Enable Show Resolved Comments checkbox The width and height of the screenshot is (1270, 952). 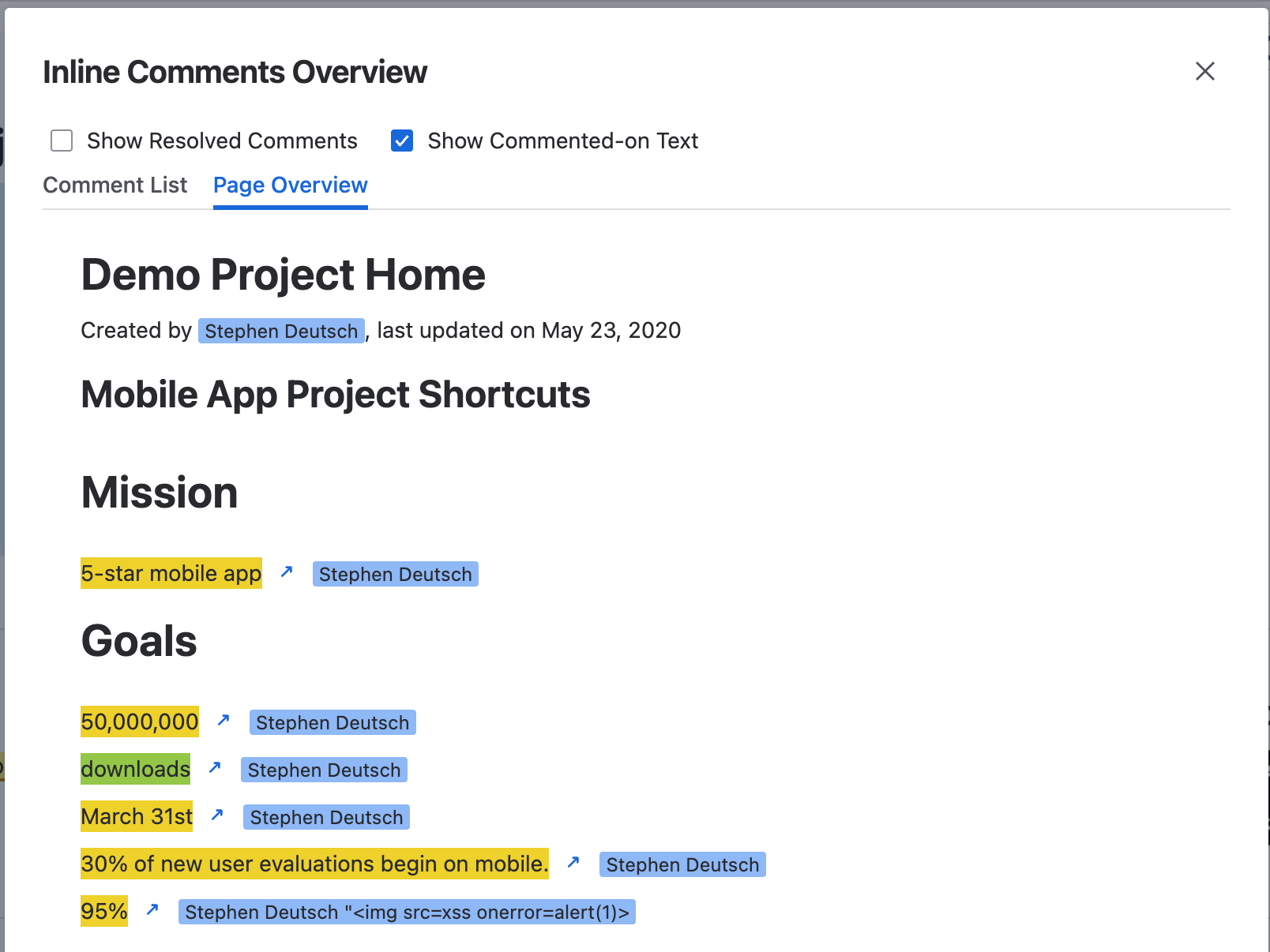(62, 141)
